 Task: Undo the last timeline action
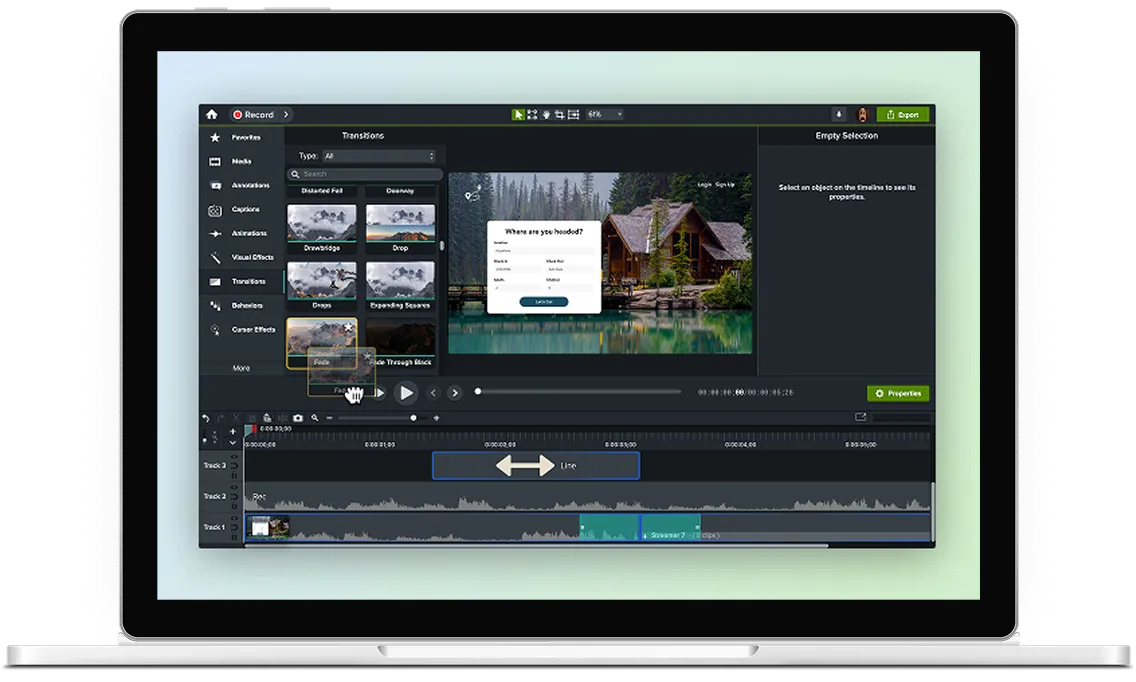[206, 418]
